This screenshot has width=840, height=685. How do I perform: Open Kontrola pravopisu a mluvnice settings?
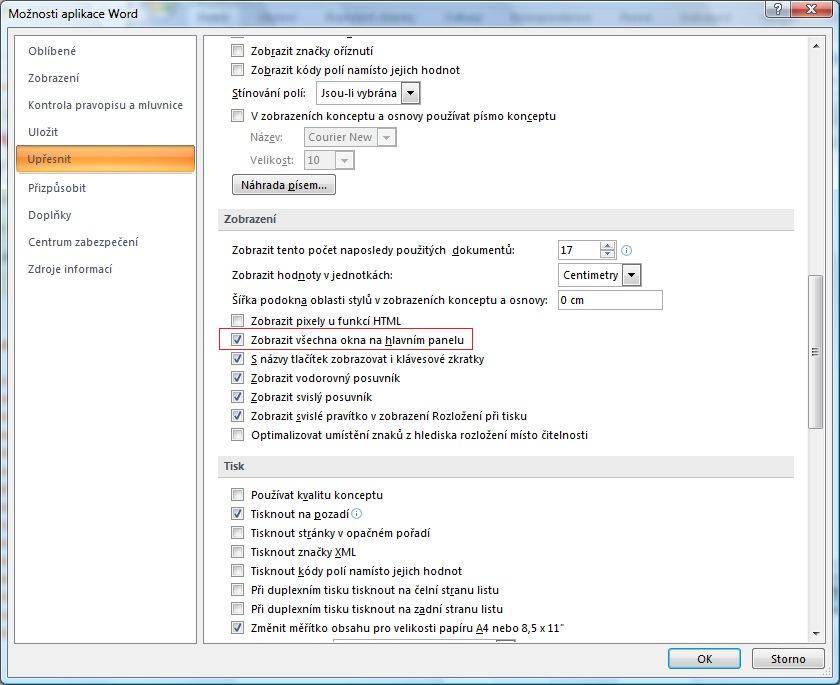(106, 105)
